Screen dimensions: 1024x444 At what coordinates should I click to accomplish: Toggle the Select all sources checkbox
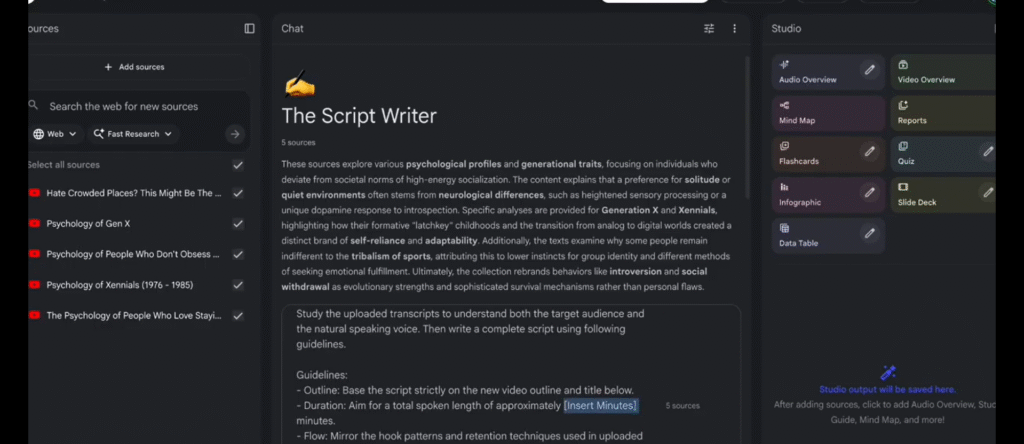(238, 165)
